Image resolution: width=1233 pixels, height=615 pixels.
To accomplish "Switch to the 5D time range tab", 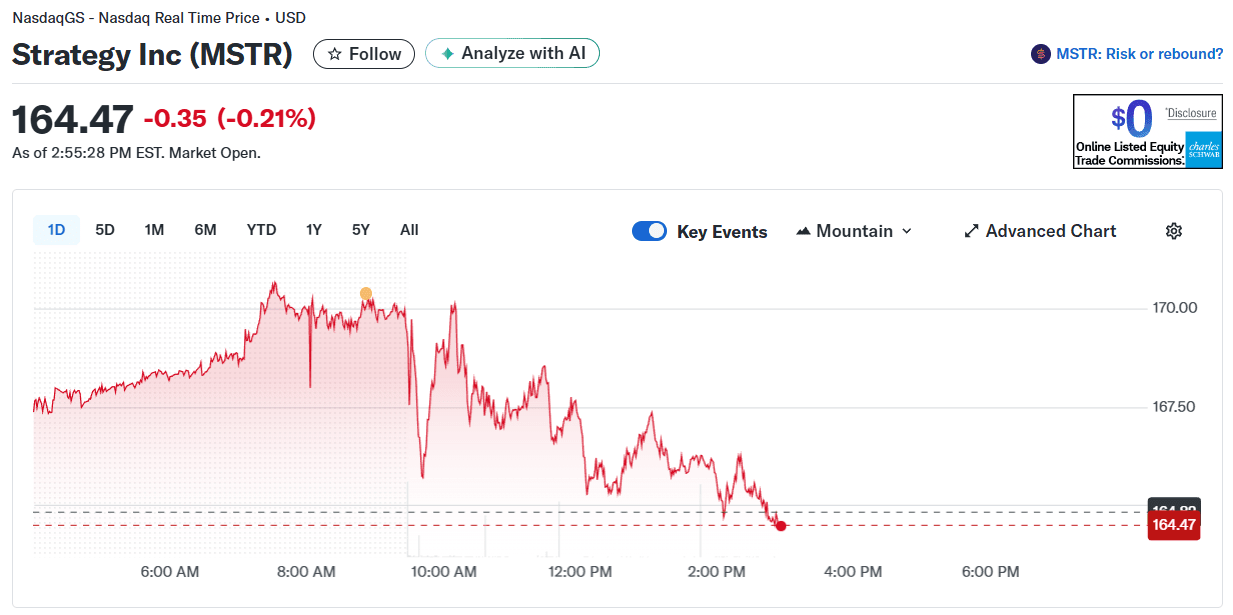I will [x=105, y=229].
